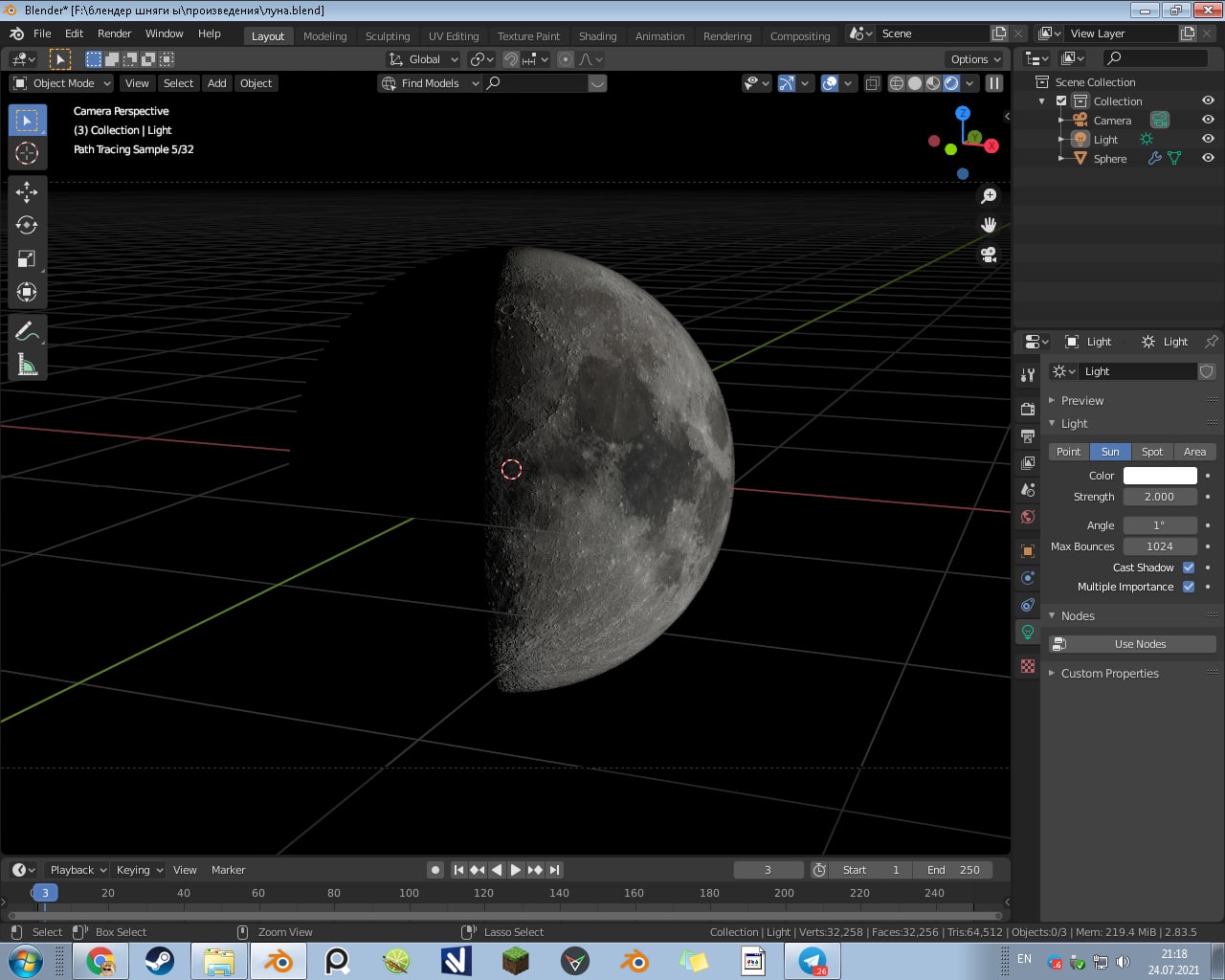Set light type to Spot
Image resolution: width=1225 pixels, height=980 pixels.
1152,452
